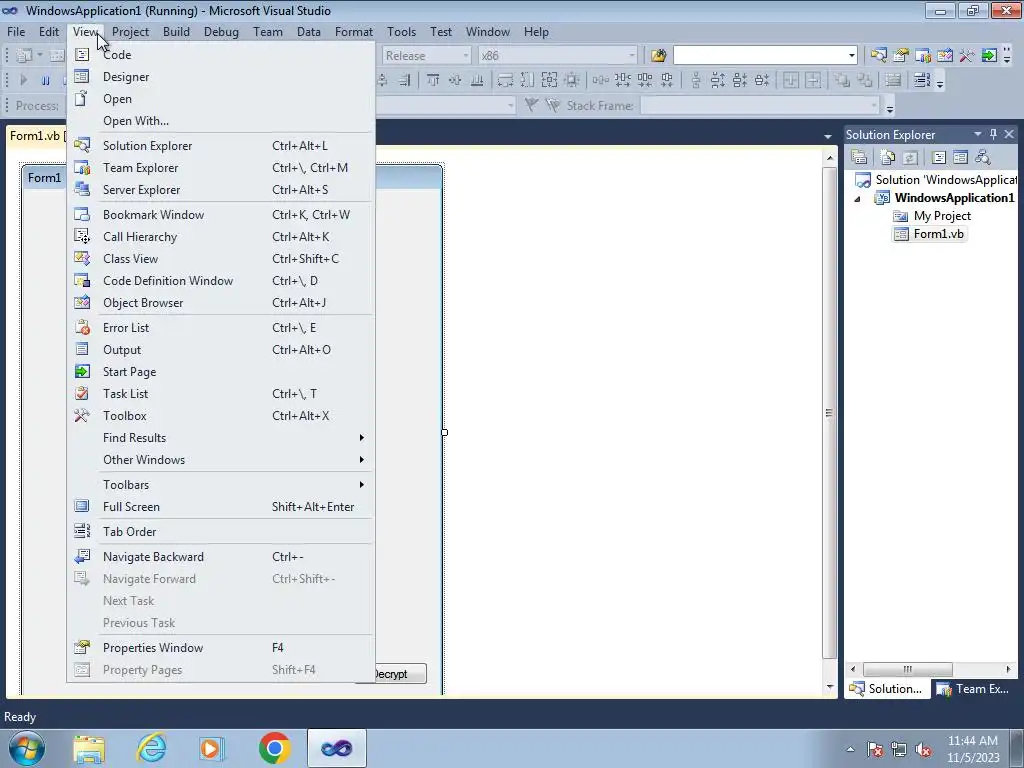Open the search combo box arrow

pyautogui.click(x=852, y=56)
